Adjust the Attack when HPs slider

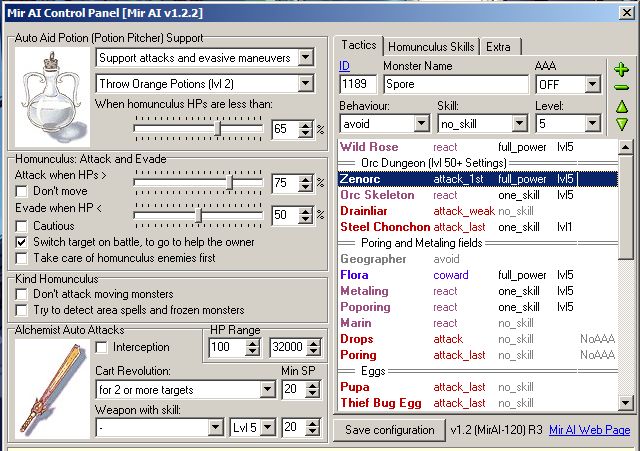point(230,183)
